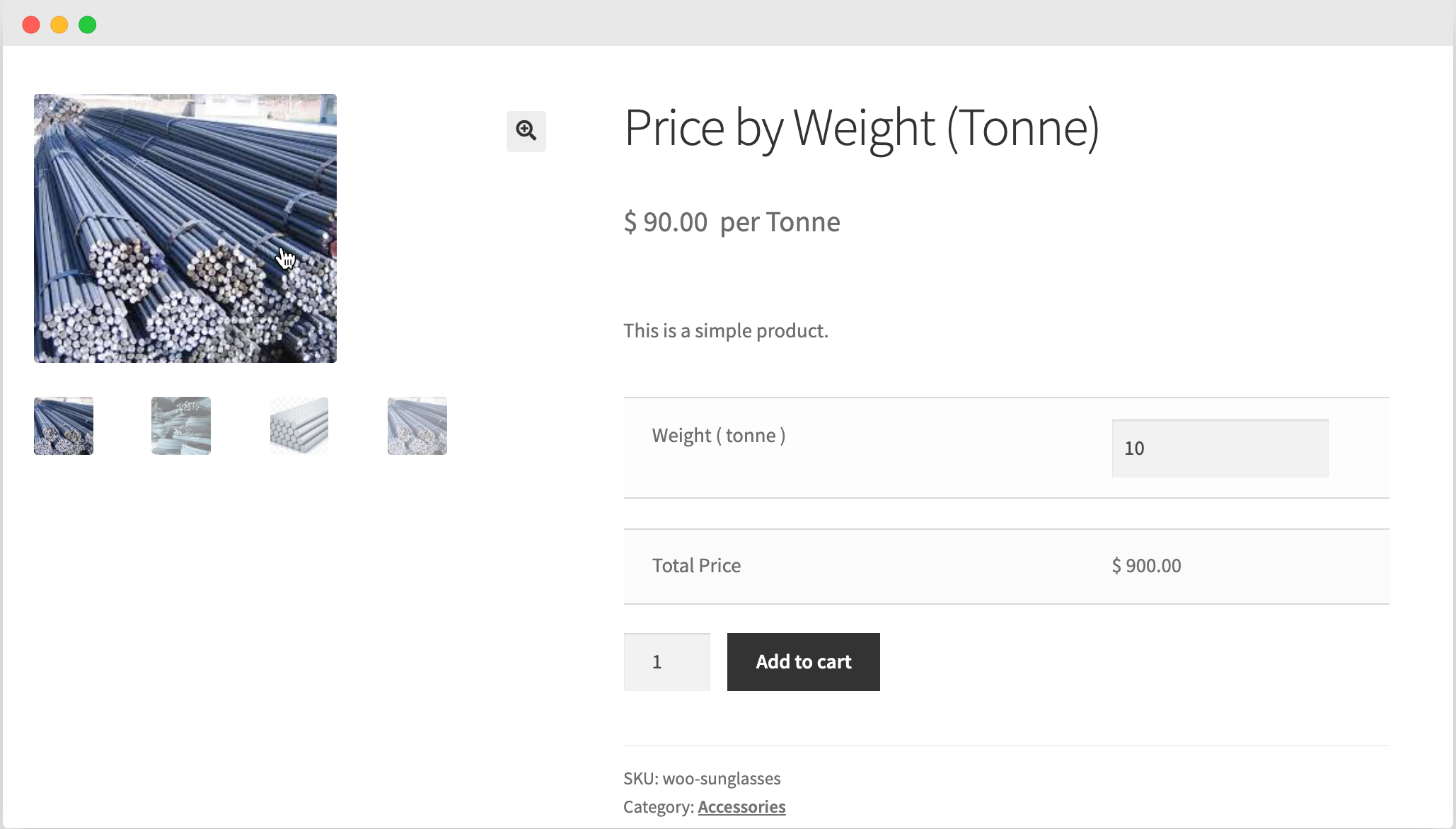The width and height of the screenshot is (1456, 829).
Task: Select the fourth gallery thumbnail
Action: coord(417,425)
